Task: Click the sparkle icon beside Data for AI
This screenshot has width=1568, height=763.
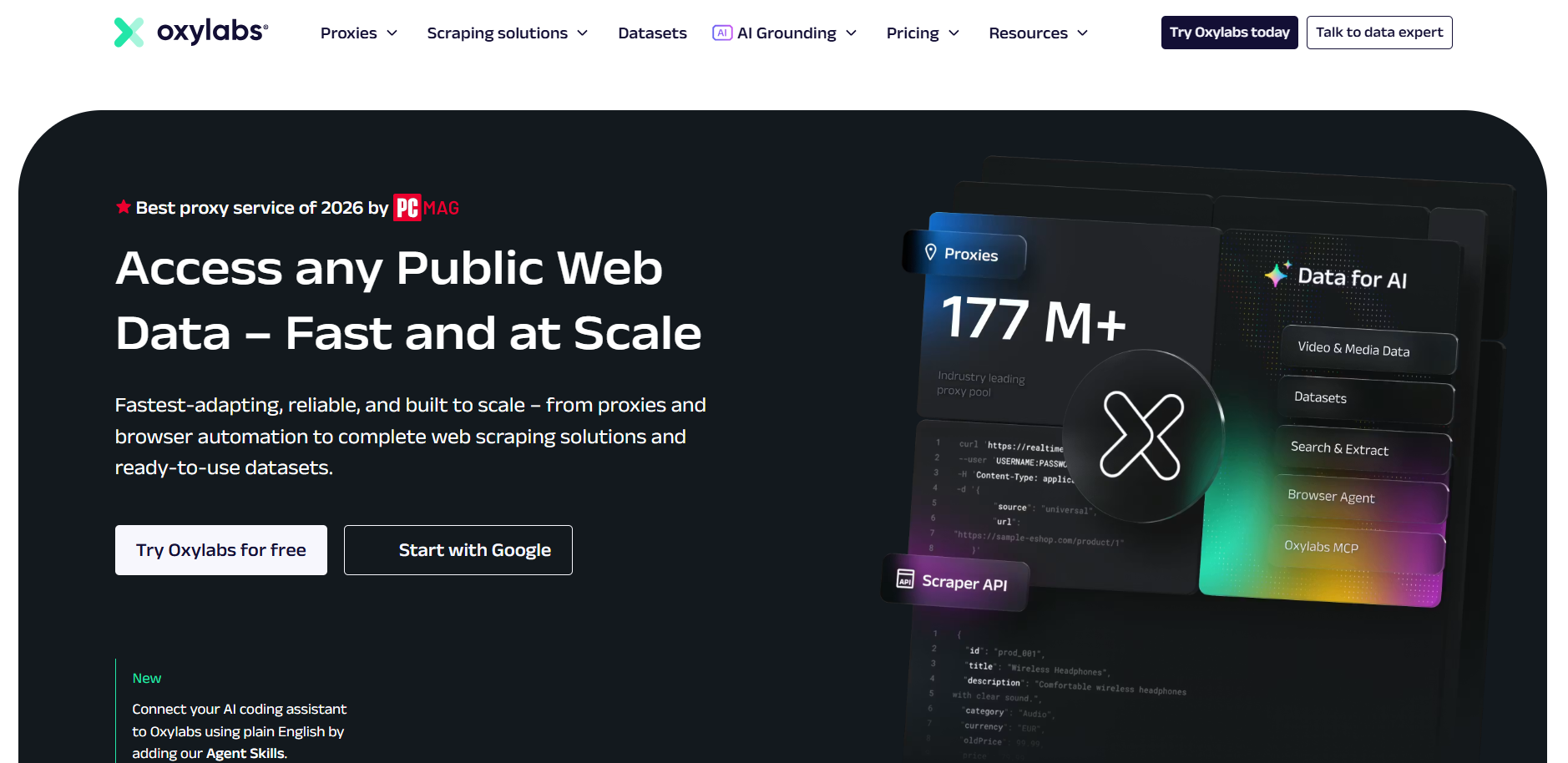Action: tap(1277, 274)
